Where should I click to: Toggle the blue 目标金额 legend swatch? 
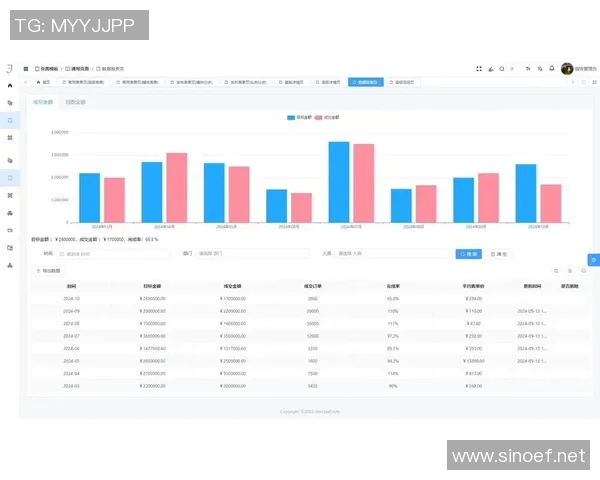[291, 118]
